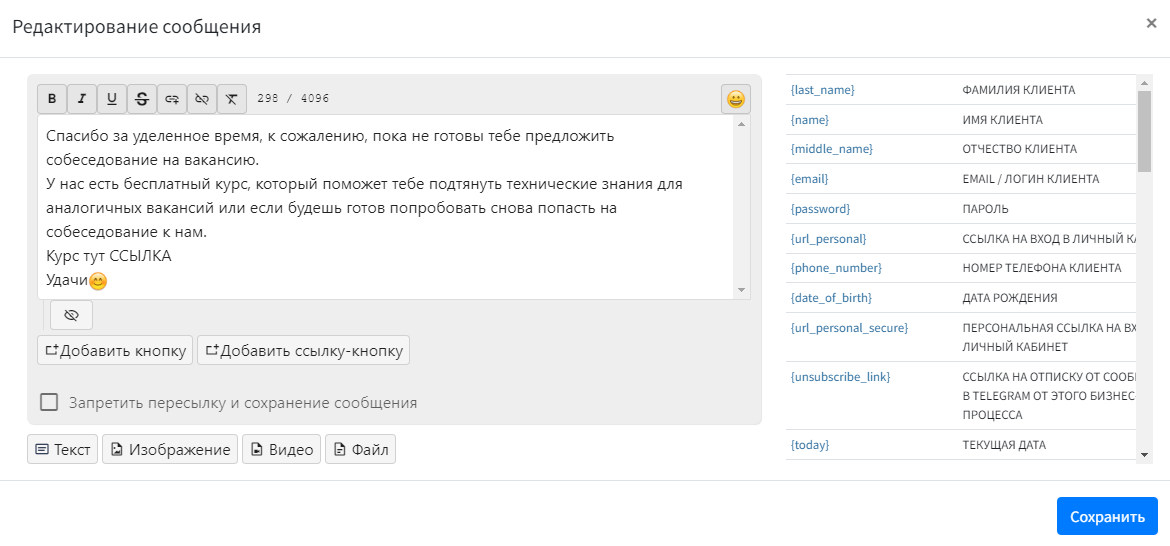The height and width of the screenshot is (546, 1170).
Task: Click the variables list scrollbar
Action: (x=1144, y=130)
